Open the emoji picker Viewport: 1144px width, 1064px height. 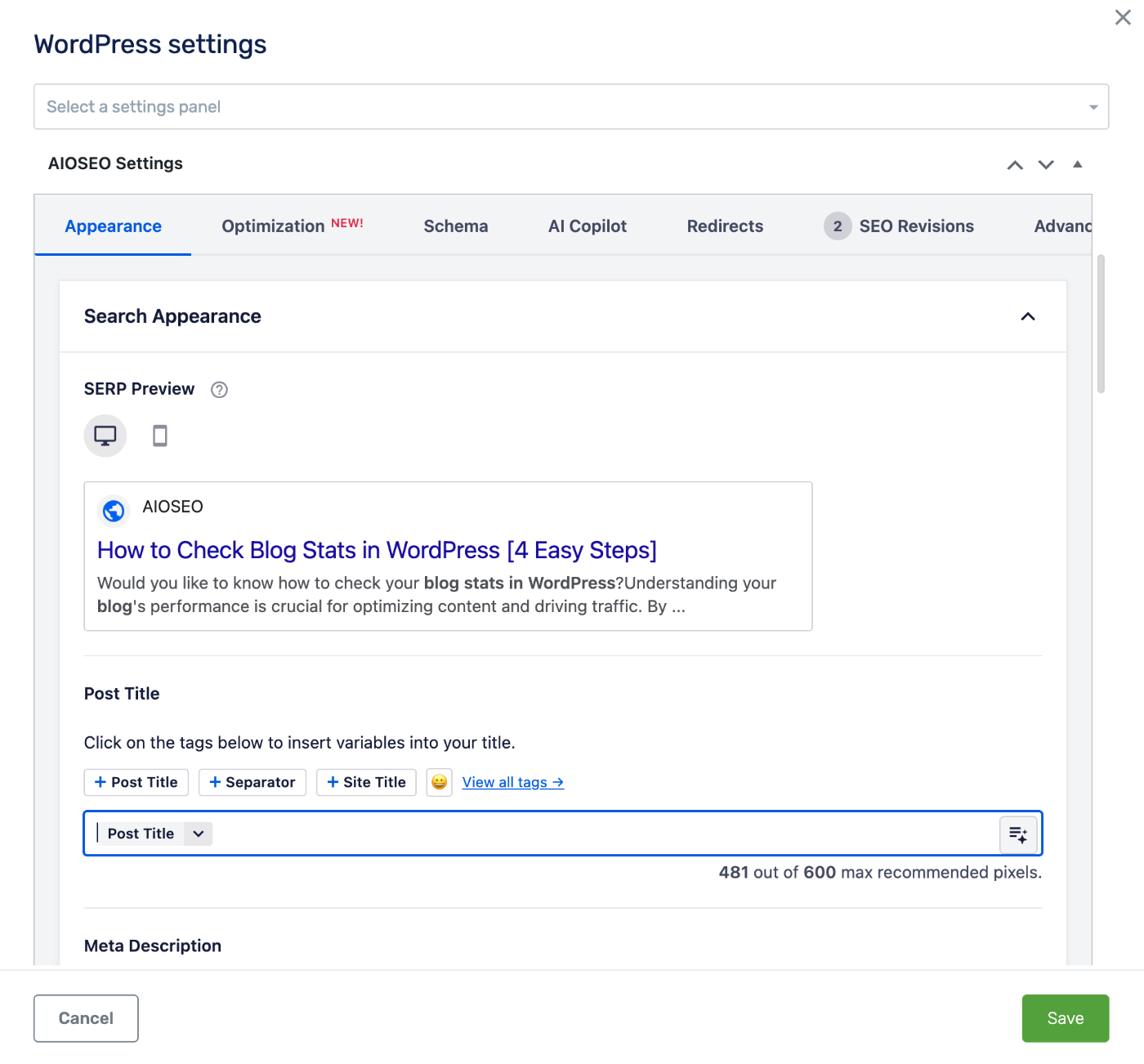click(x=439, y=782)
